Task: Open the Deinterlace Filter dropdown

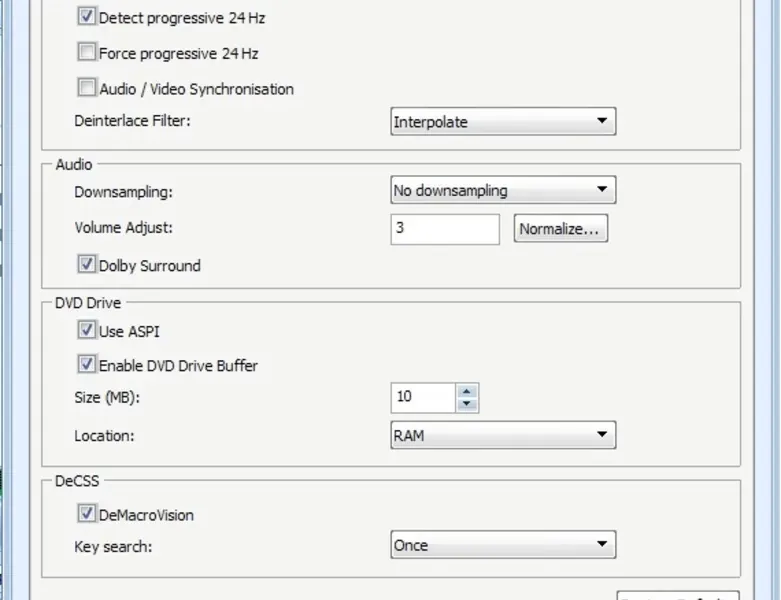Action: pos(502,122)
